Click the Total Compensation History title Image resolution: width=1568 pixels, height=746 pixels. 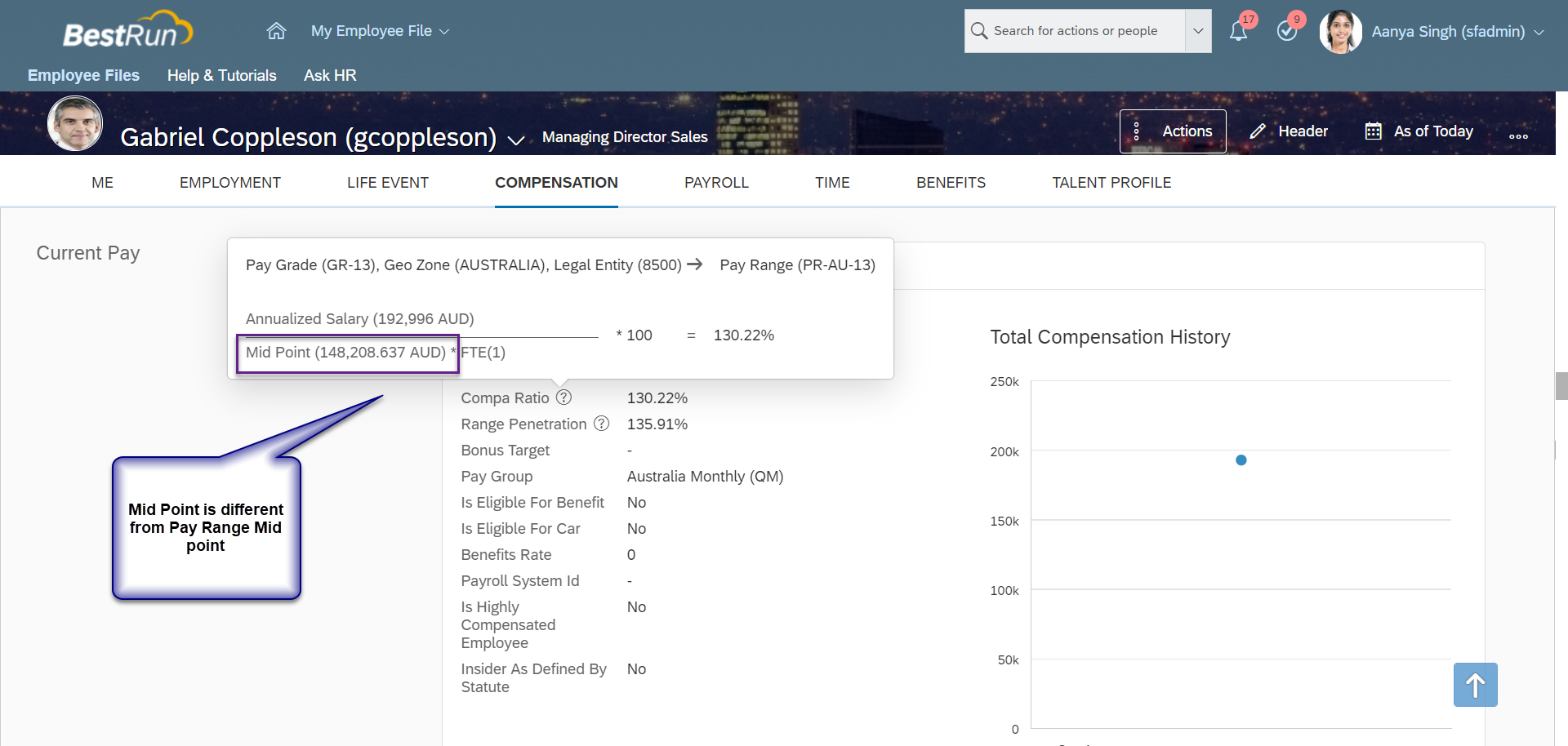click(1110, 337)
